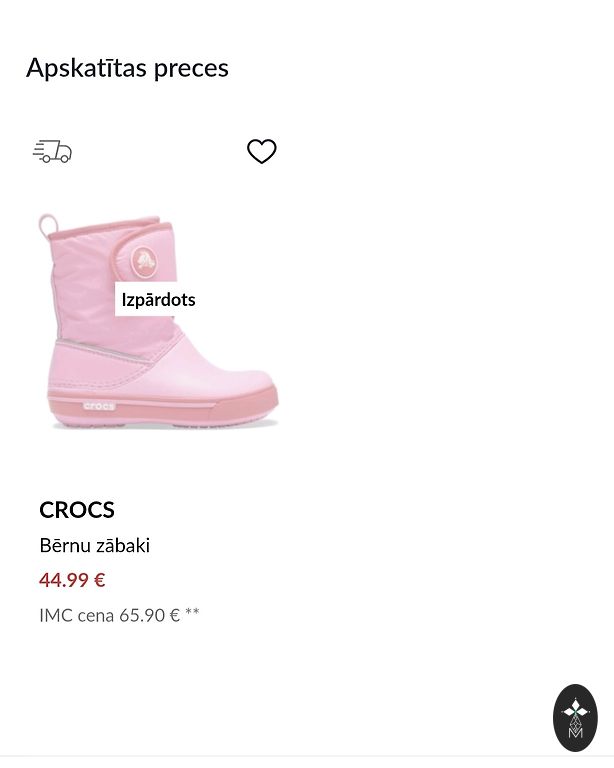Image resolution: width=614 pixels, height=768 pixels.
Task: Click the Izpārdots sold-out badge
Action: tap(158, 299)
